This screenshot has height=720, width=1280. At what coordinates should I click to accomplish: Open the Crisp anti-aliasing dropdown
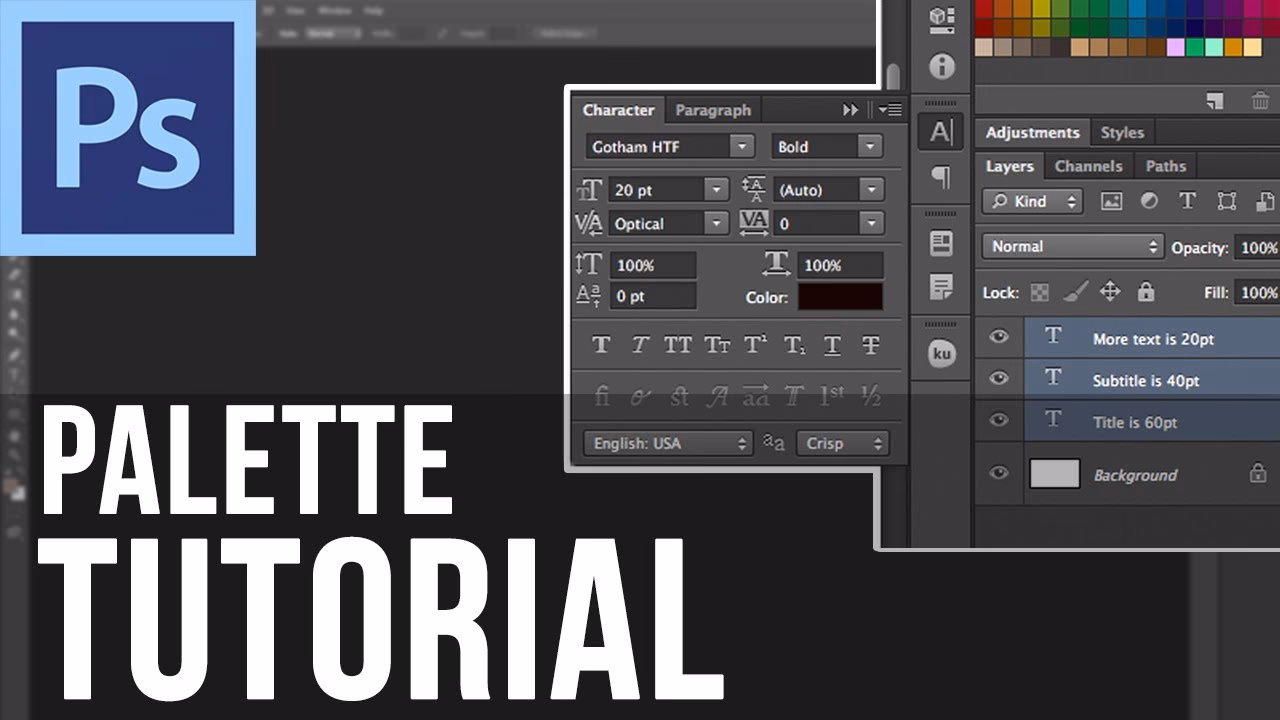pos(842,443)
